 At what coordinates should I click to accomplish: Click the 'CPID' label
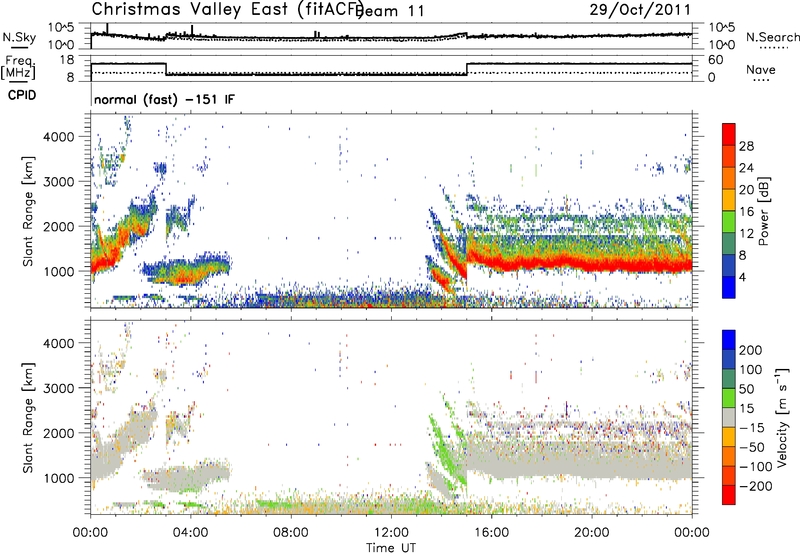pyautogui.click(x=22, y=95)
